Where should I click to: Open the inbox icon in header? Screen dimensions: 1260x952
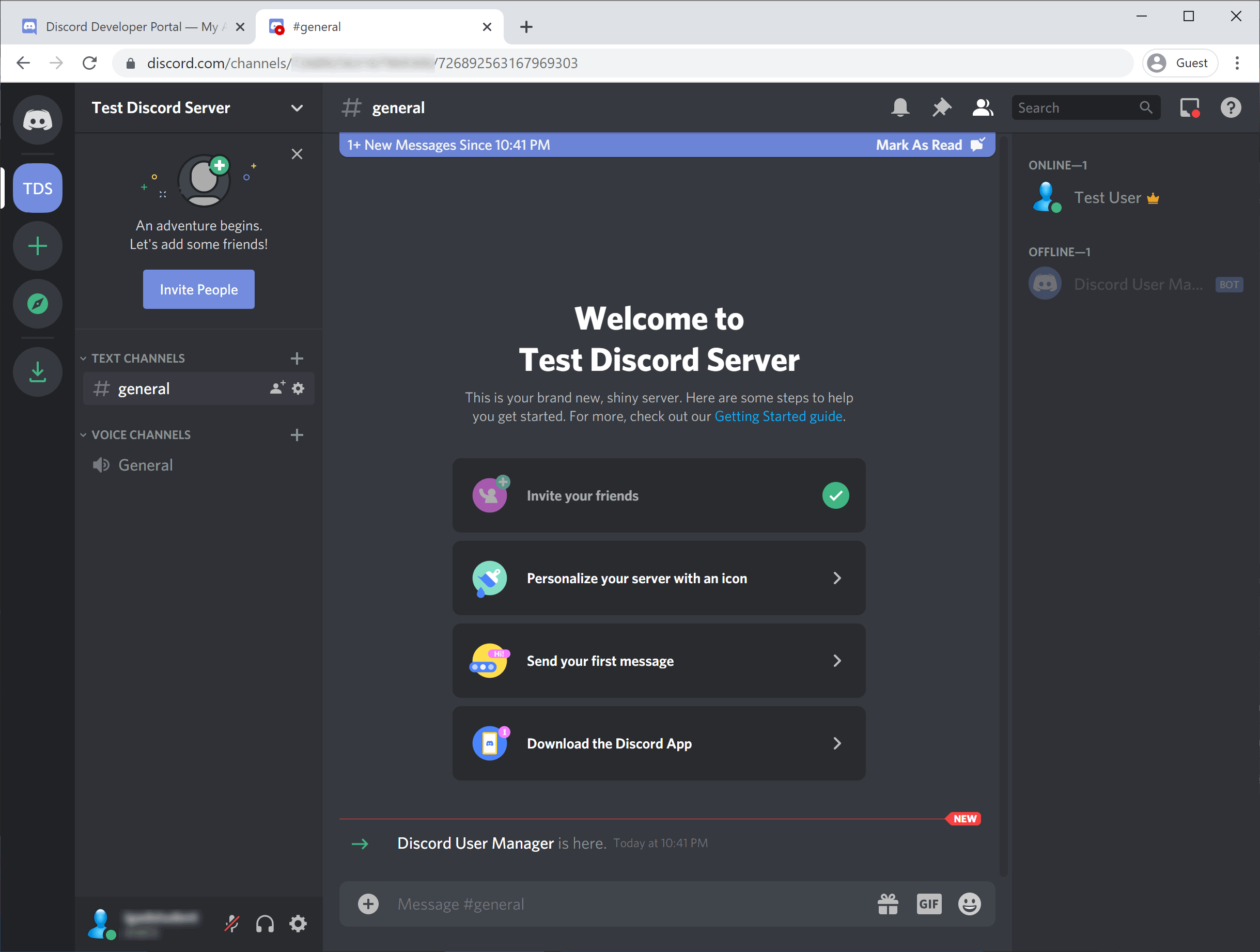[1189, 107]
